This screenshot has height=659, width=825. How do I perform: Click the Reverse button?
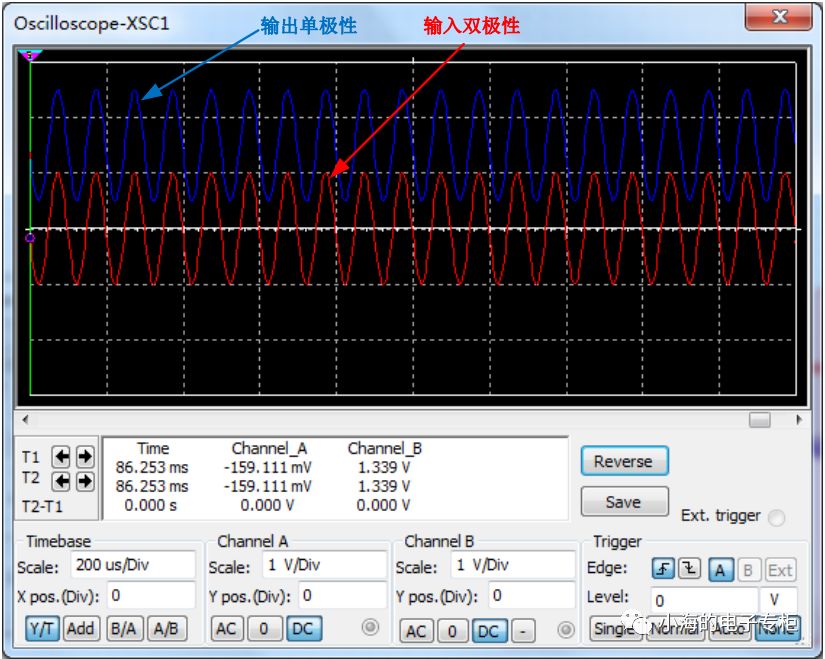click(623, 461)
